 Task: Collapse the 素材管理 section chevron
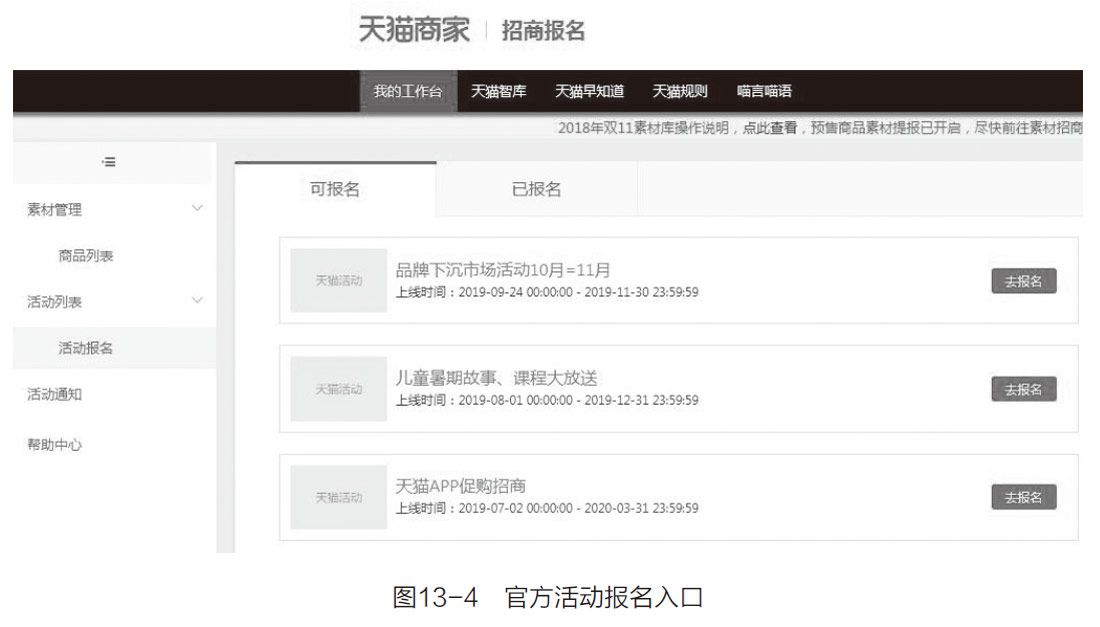click(x=197, y=208)
